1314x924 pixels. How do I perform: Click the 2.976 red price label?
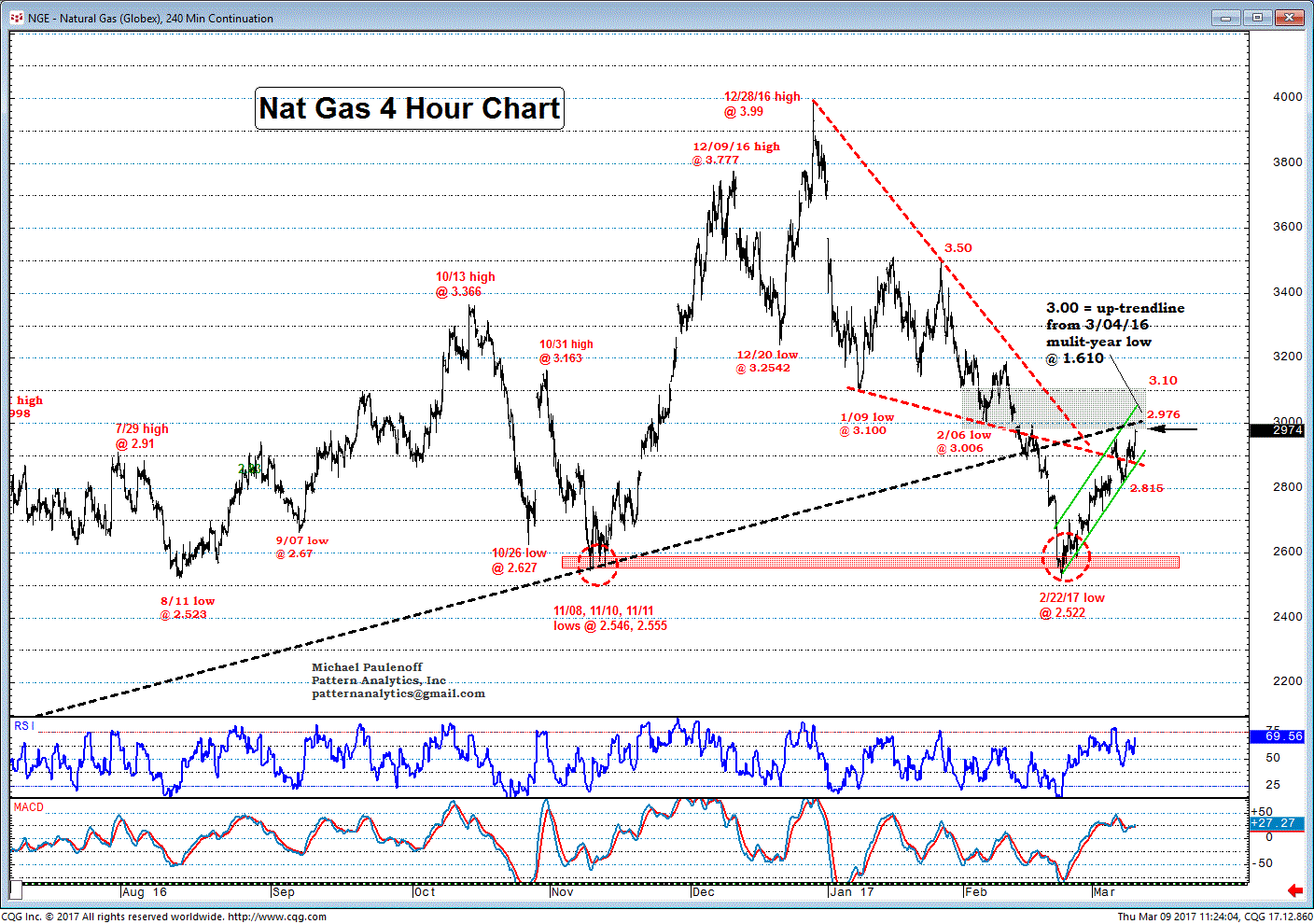[1163, 414]
